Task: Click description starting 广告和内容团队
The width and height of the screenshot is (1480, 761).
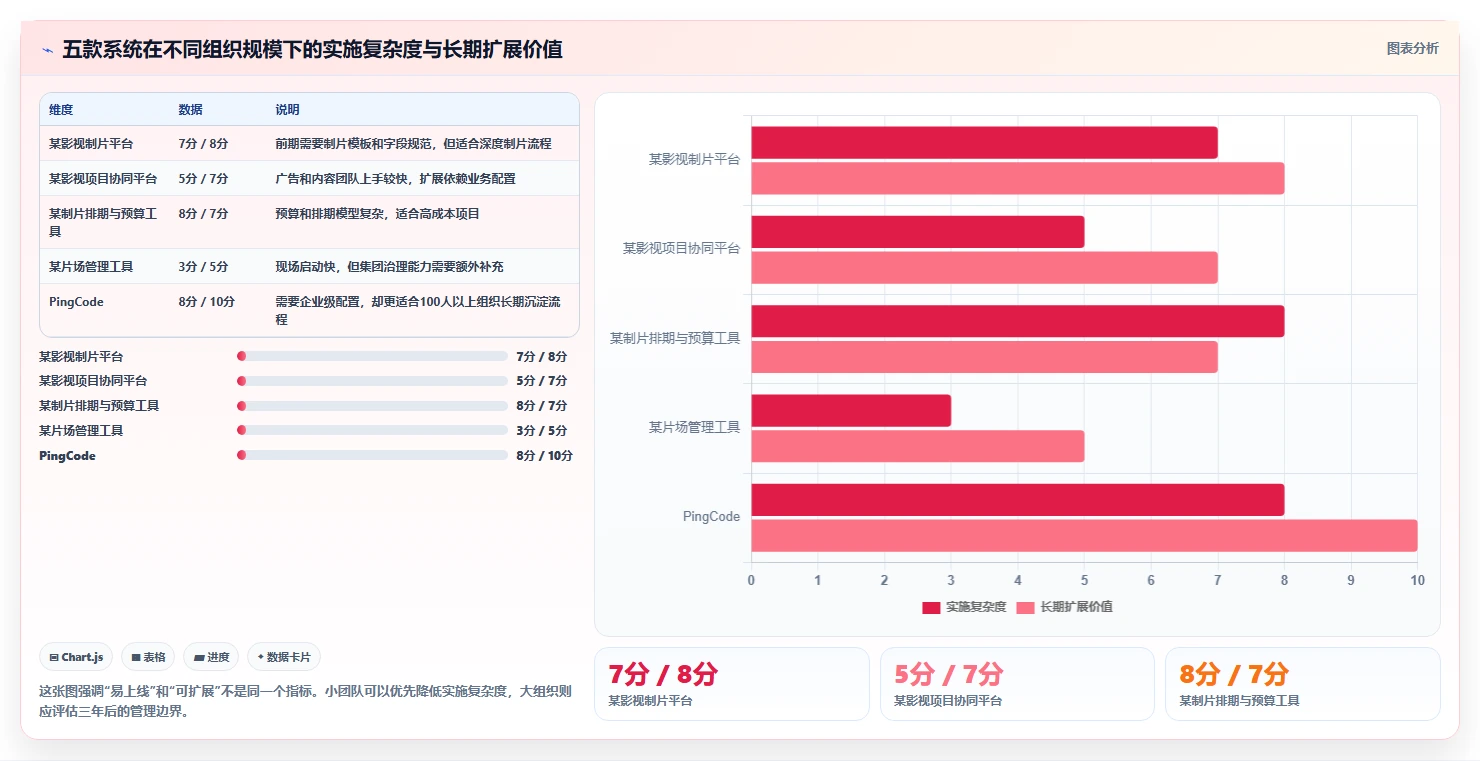Action: coord(395,179)
